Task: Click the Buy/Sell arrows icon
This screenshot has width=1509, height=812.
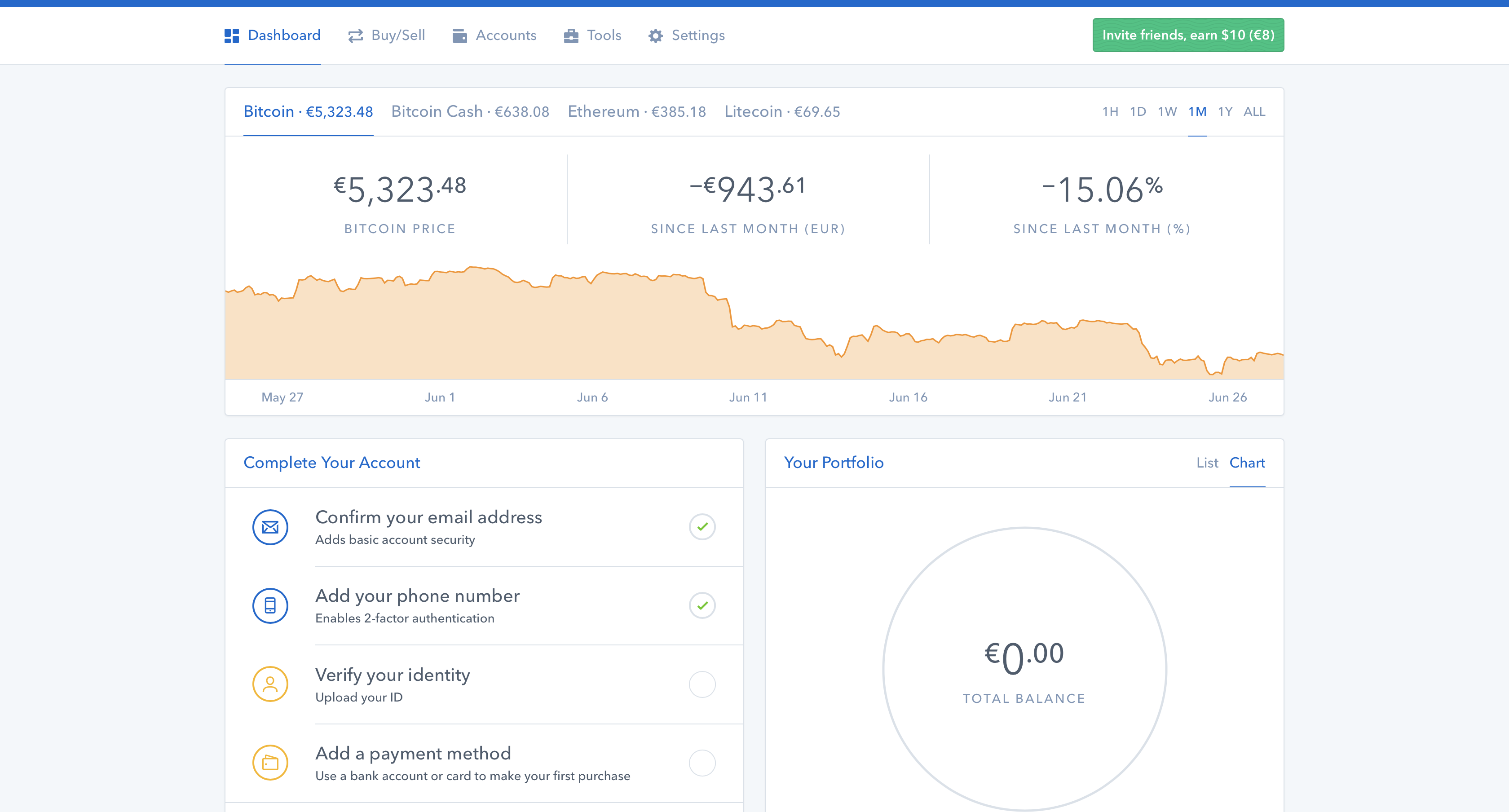Action: coord(356,36)
